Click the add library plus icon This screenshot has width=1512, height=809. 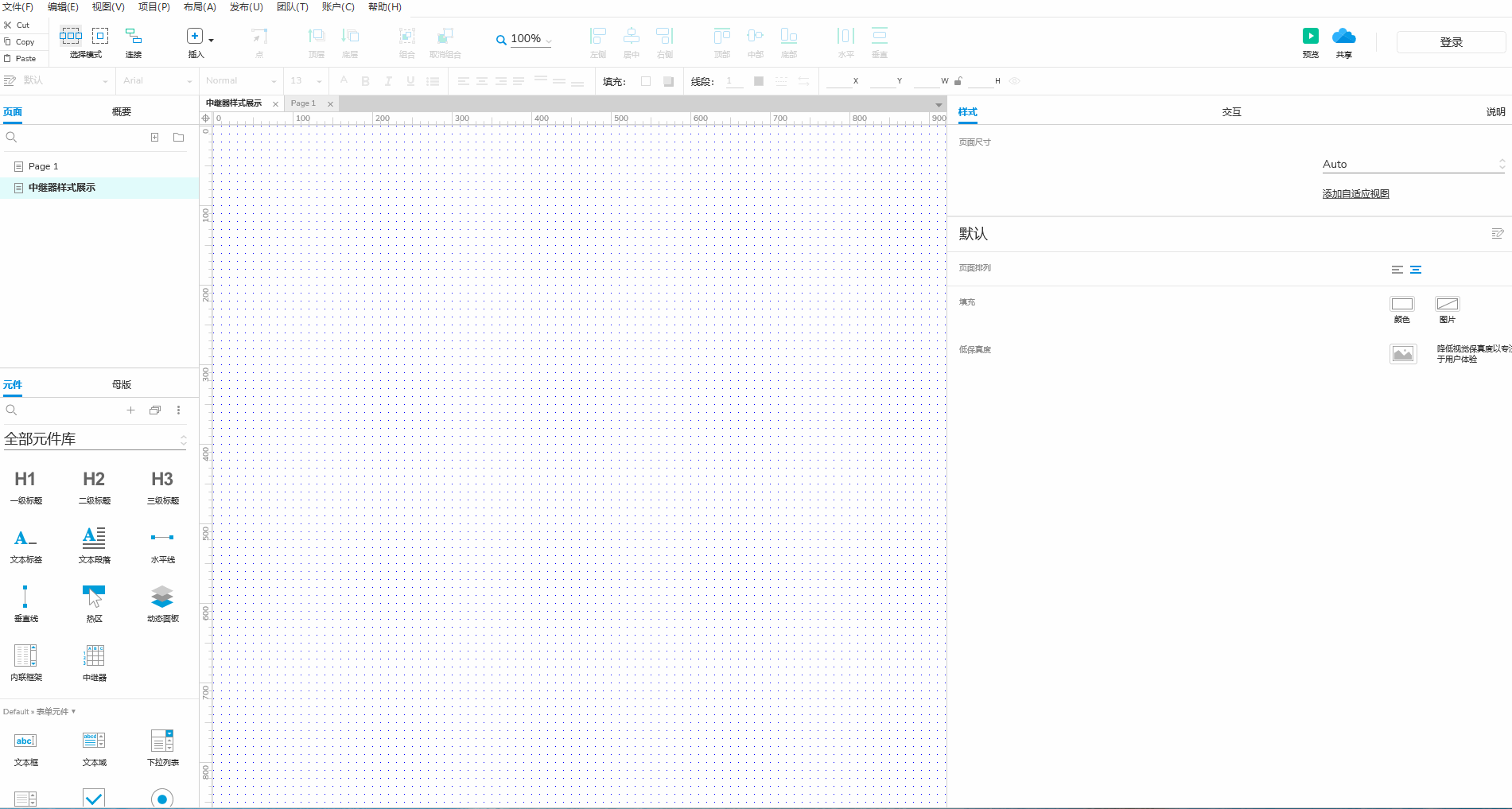point(131,410)
